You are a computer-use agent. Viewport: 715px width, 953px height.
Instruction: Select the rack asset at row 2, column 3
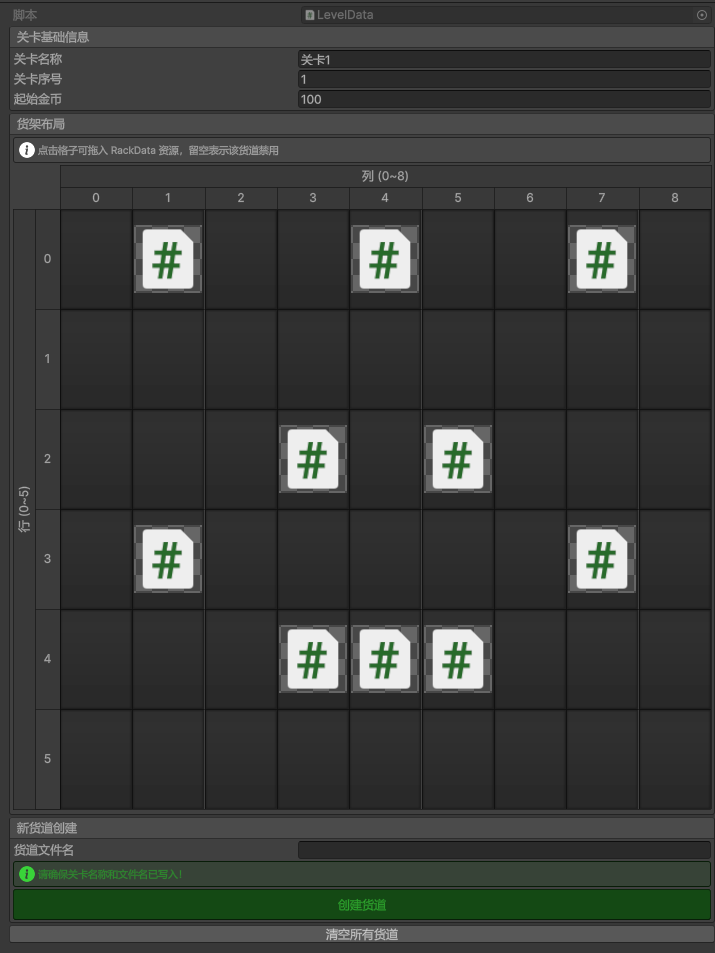click(x=313, y=459)
